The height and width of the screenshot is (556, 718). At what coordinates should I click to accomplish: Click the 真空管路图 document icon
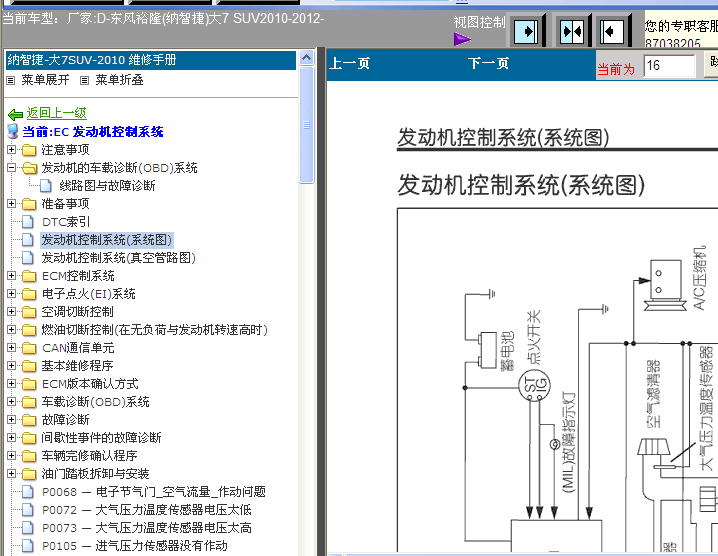point(28,258)
